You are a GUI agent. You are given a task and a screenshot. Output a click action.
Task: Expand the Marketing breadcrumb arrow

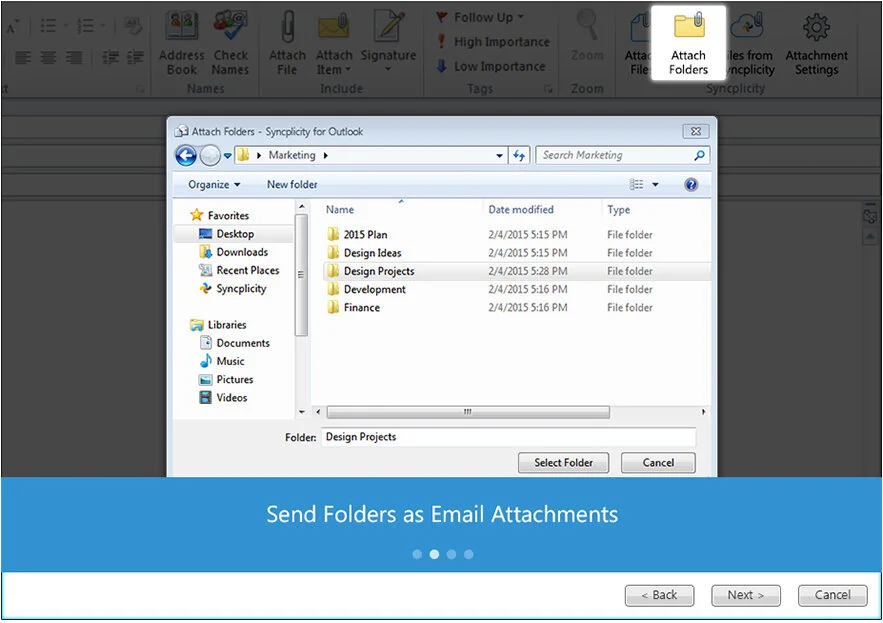tap(325, 155)
